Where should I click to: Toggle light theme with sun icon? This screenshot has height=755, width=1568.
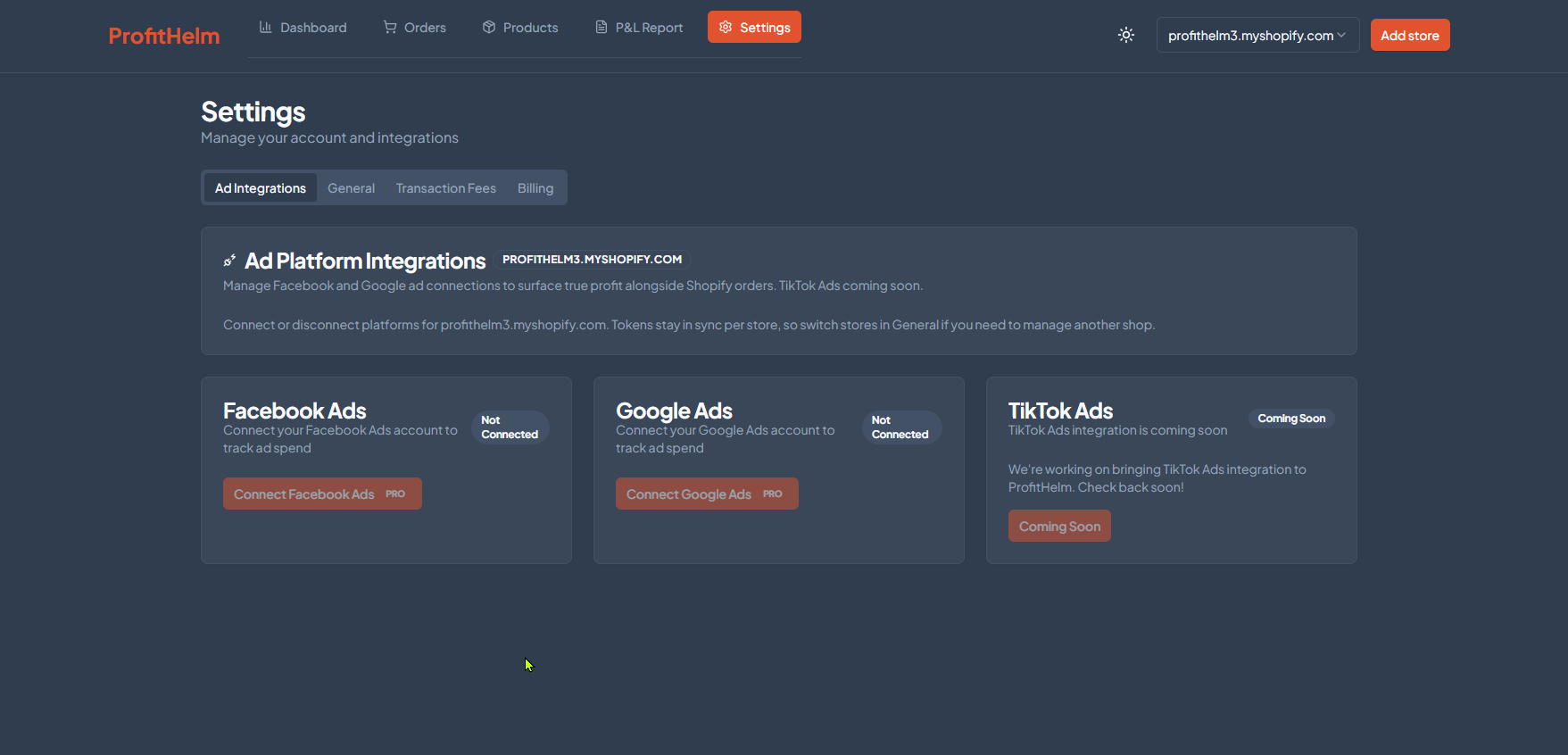pyautogui.click(x=1126, y=35)
